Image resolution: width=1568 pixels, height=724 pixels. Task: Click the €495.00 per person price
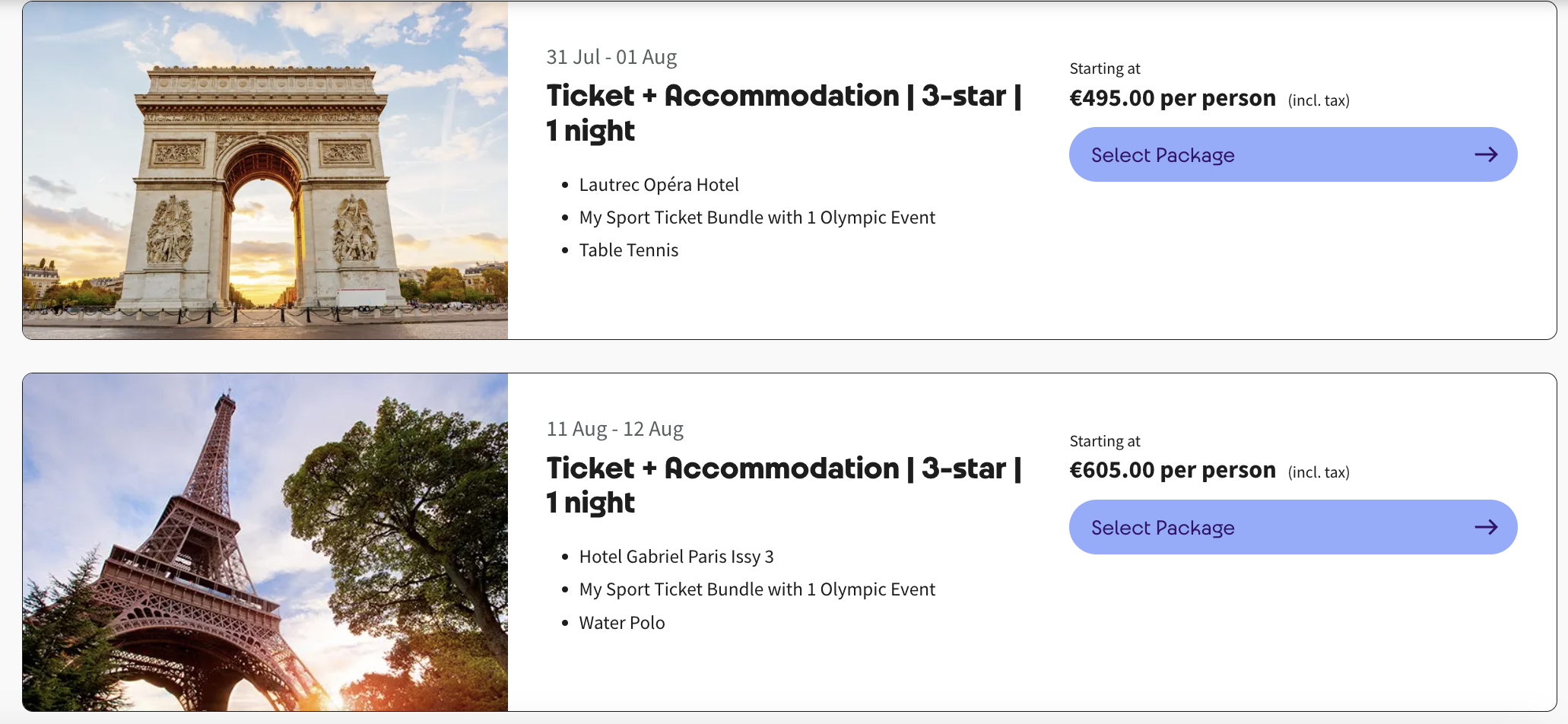click(x=1172, y=98)
